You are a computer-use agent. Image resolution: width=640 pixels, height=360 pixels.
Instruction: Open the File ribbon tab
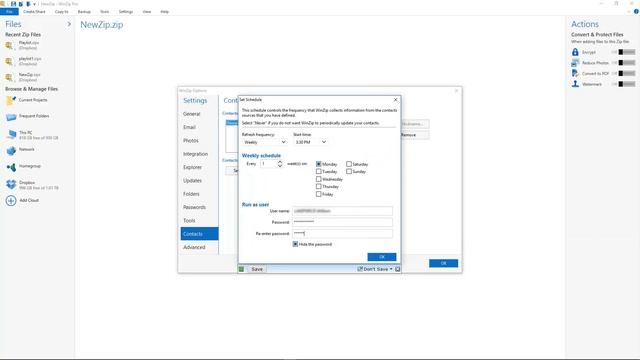coord(9,12)
